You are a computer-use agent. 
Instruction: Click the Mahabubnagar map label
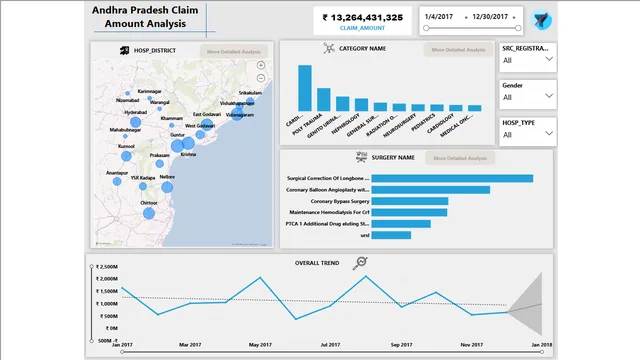click(125, 130)
